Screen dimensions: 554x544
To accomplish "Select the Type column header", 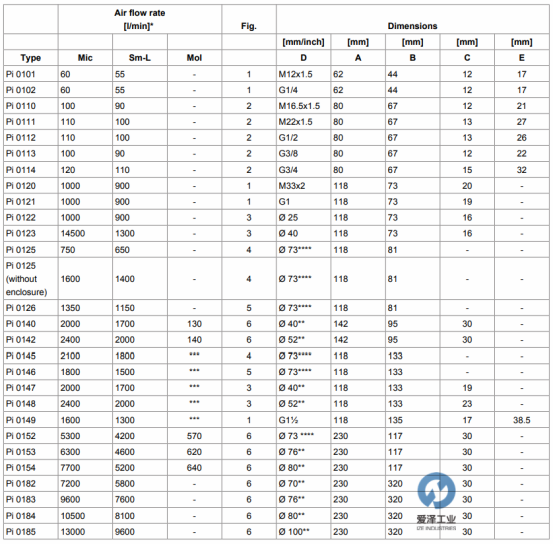I will pyautogui.click(x=31, y=58).
